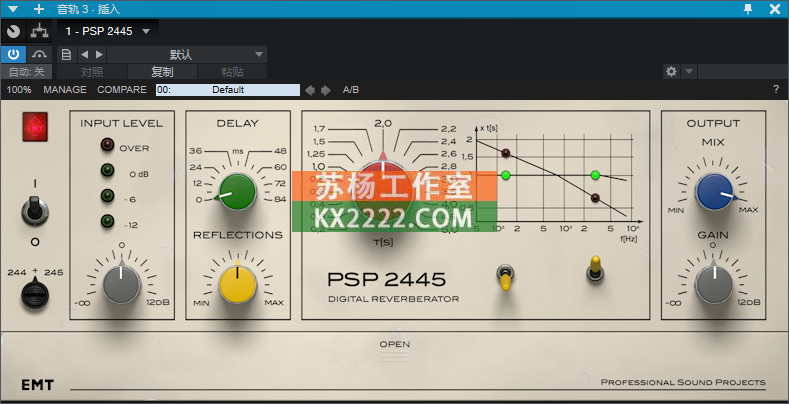Open the 1 - PSP 2445 plugin dropdown
The image size is (789, 404).
pos(108,31)
